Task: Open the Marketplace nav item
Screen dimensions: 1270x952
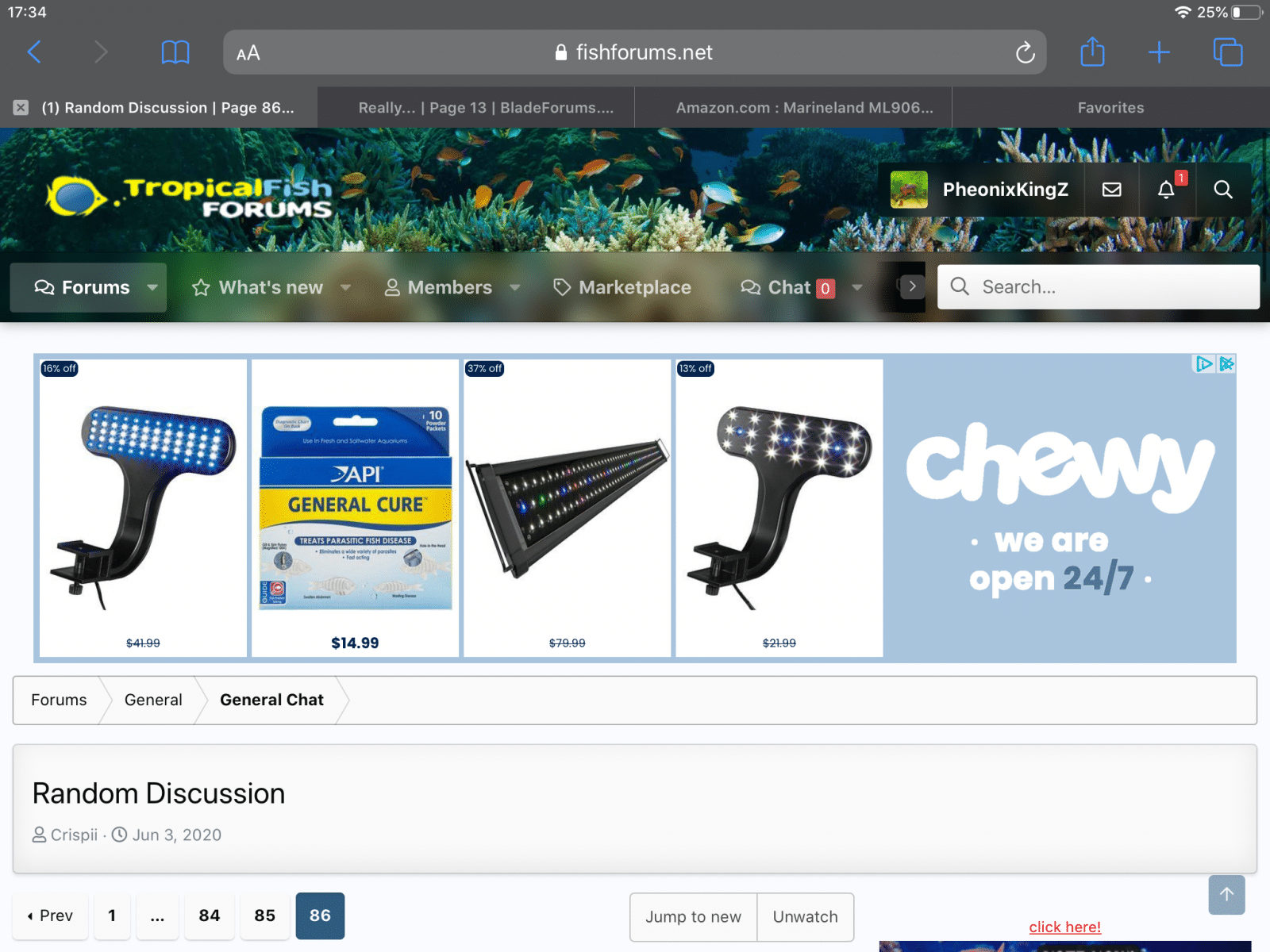Action: [x=622, y=287]
